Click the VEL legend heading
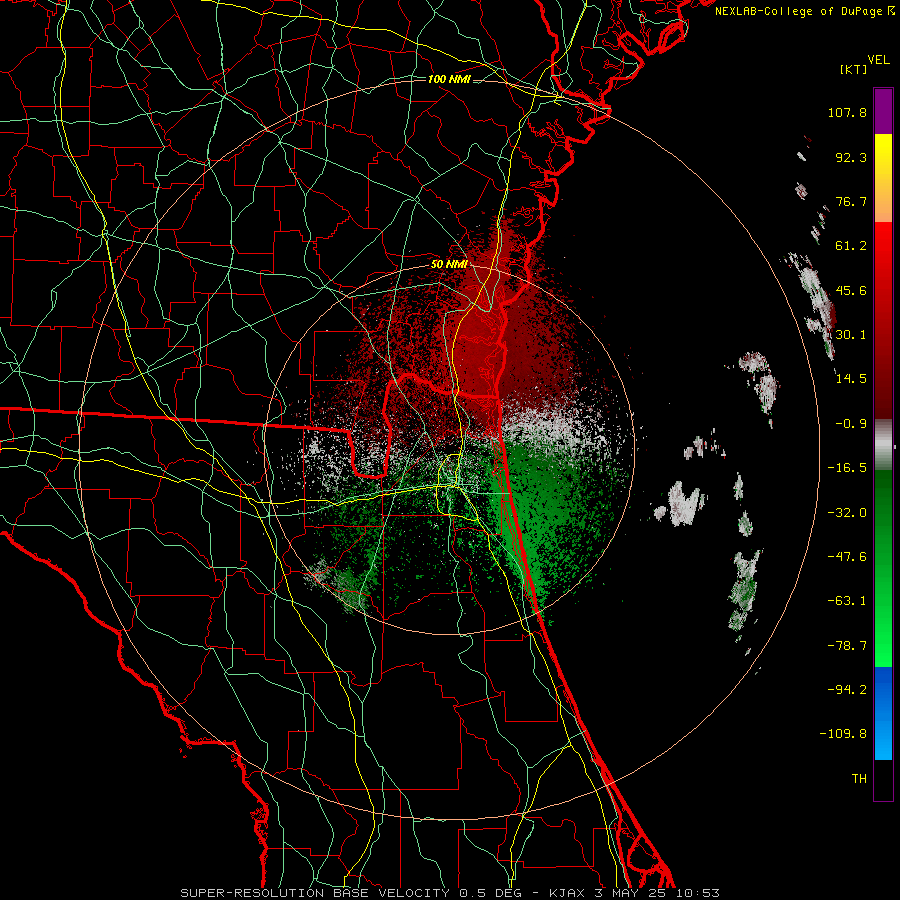 [x=878, y=60]
